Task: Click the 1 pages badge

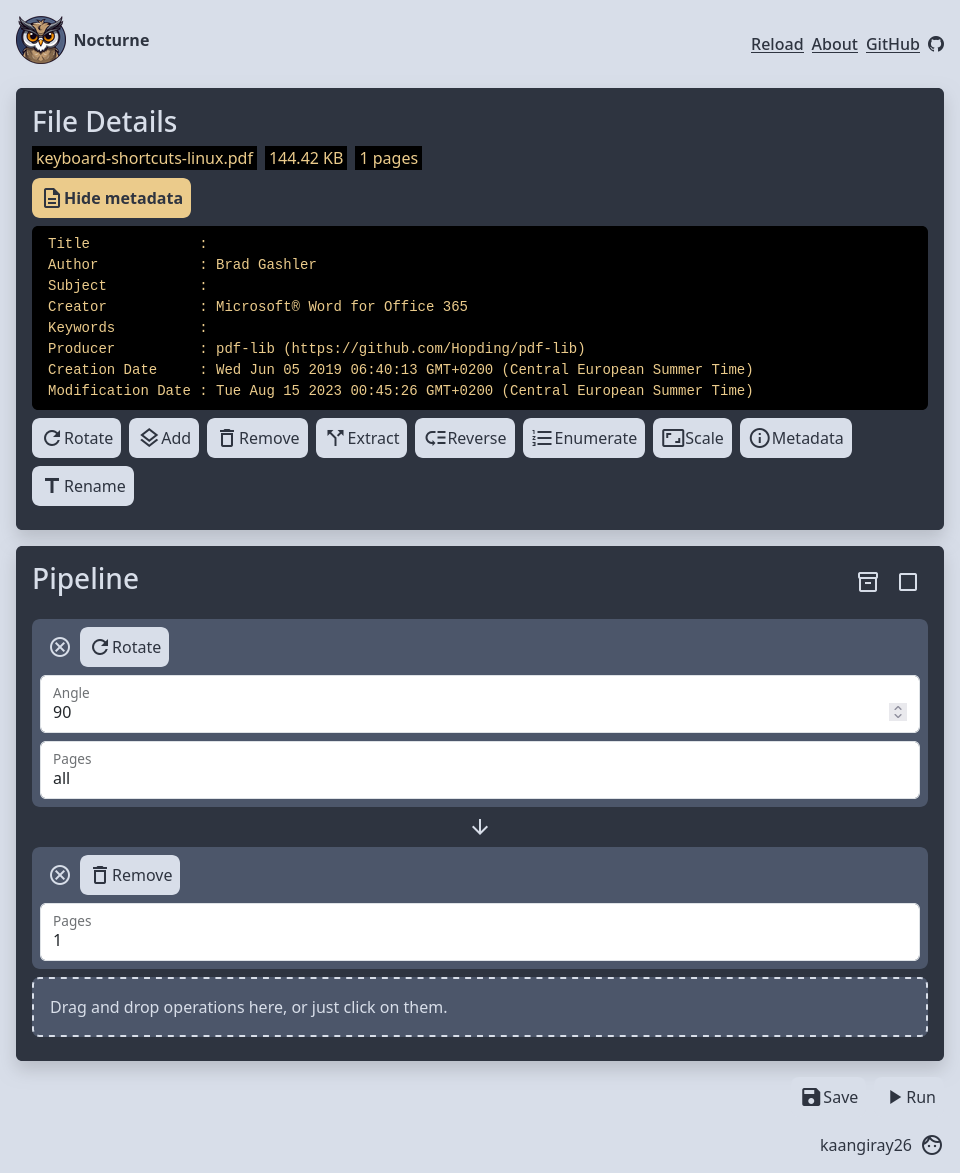Action: point(388,158)
